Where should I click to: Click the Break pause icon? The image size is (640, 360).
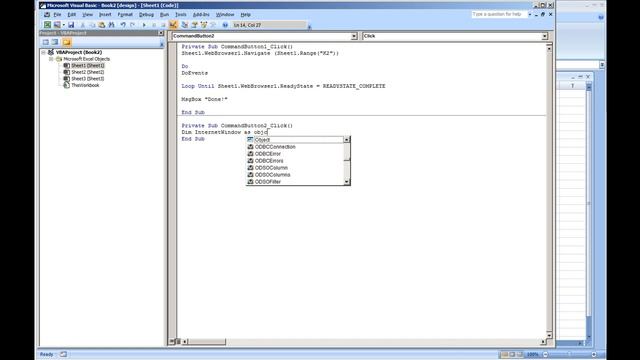tap(154, 25)
